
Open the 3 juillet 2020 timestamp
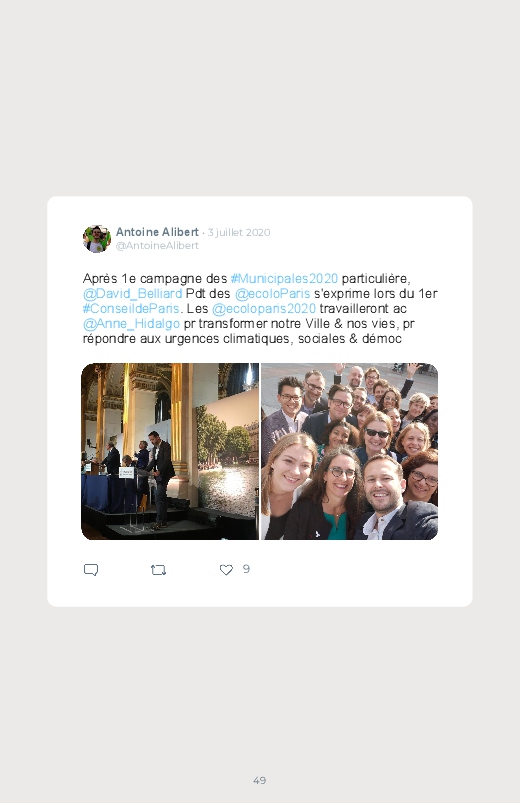[239, 233]
